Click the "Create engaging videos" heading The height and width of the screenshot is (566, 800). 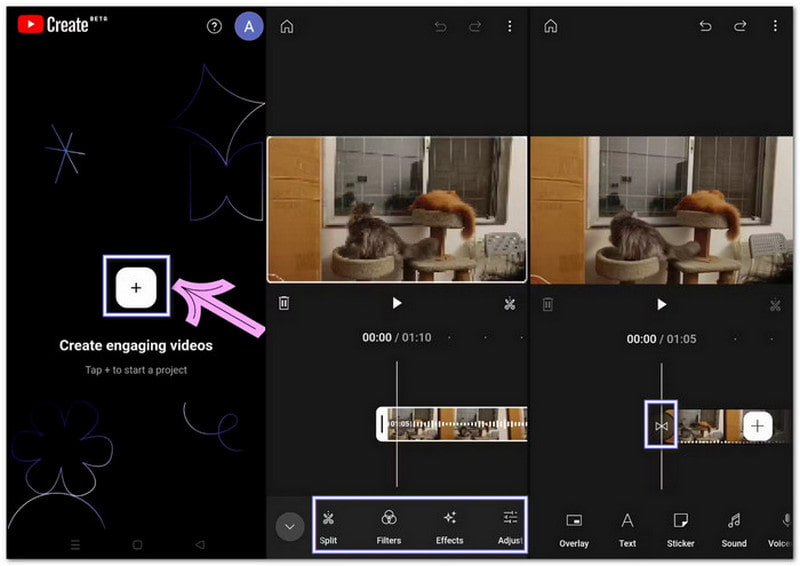tap(136, 346)
